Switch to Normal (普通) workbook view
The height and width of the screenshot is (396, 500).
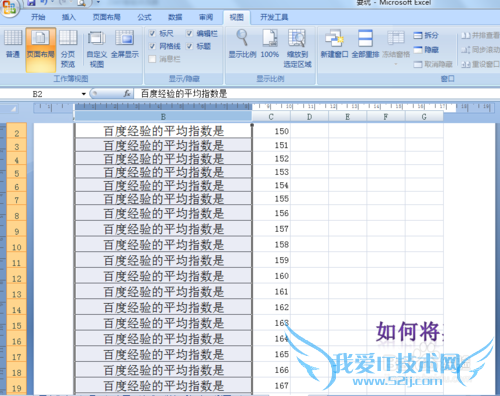click(13, 44)
